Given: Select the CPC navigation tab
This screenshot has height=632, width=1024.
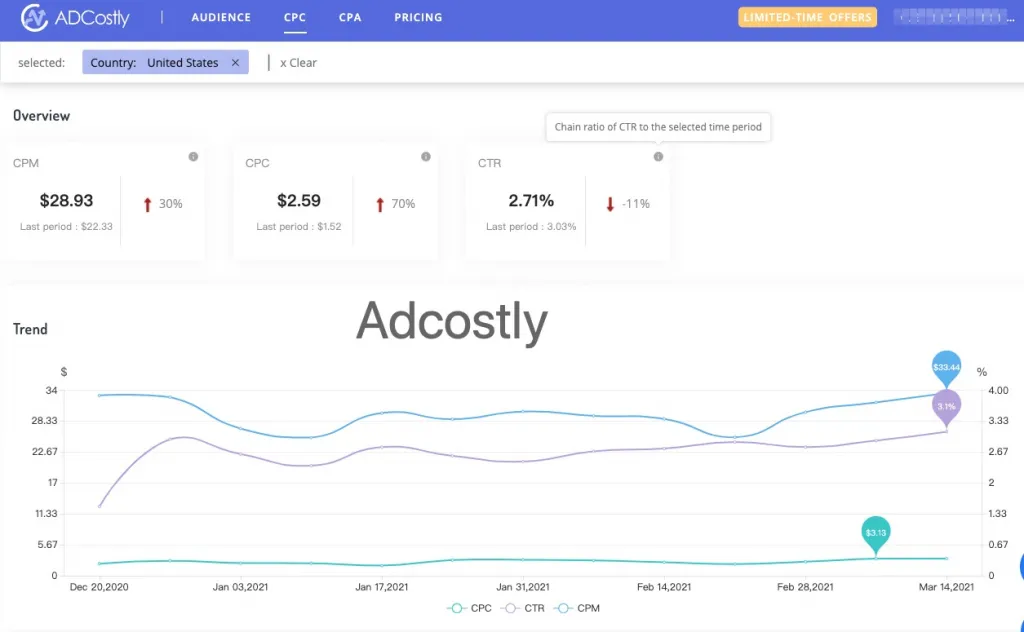Looking at the screenshot, I should [295, 17].
